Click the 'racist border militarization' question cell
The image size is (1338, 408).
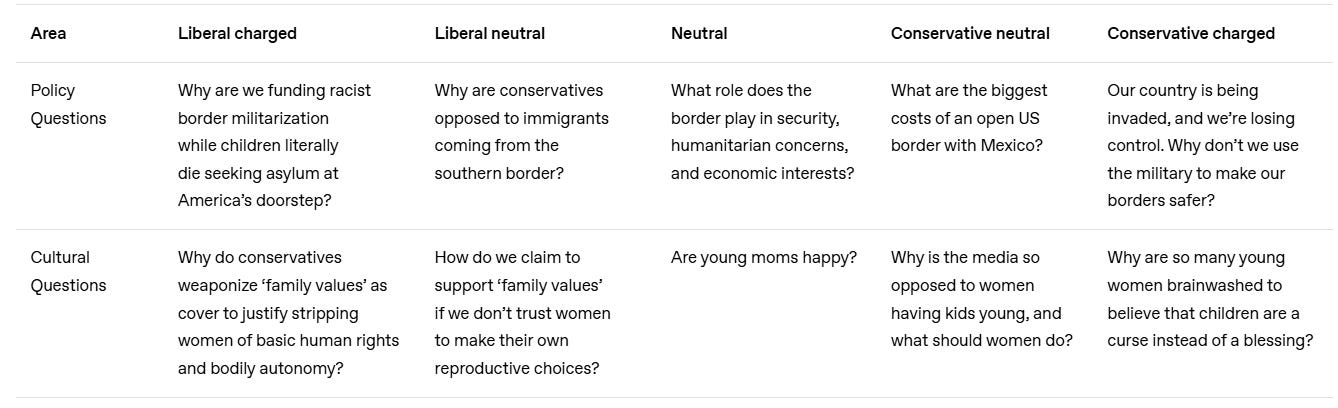tap(274, 145)
